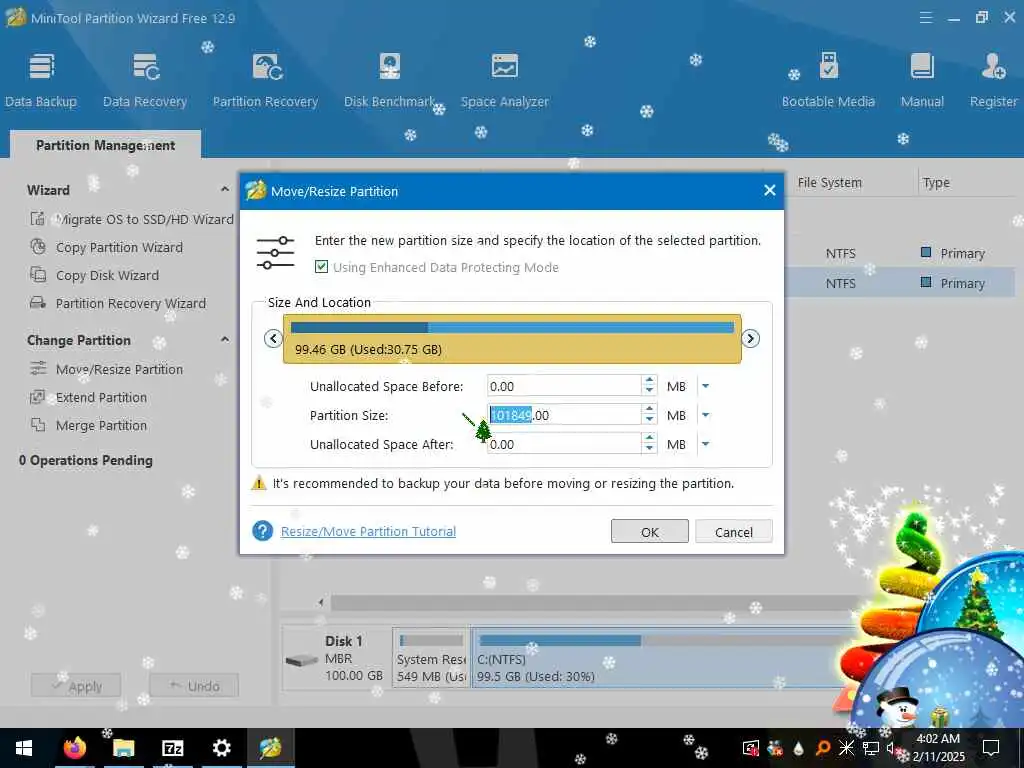
Task: Collapse the Wizard section
Action: point(225,189)
